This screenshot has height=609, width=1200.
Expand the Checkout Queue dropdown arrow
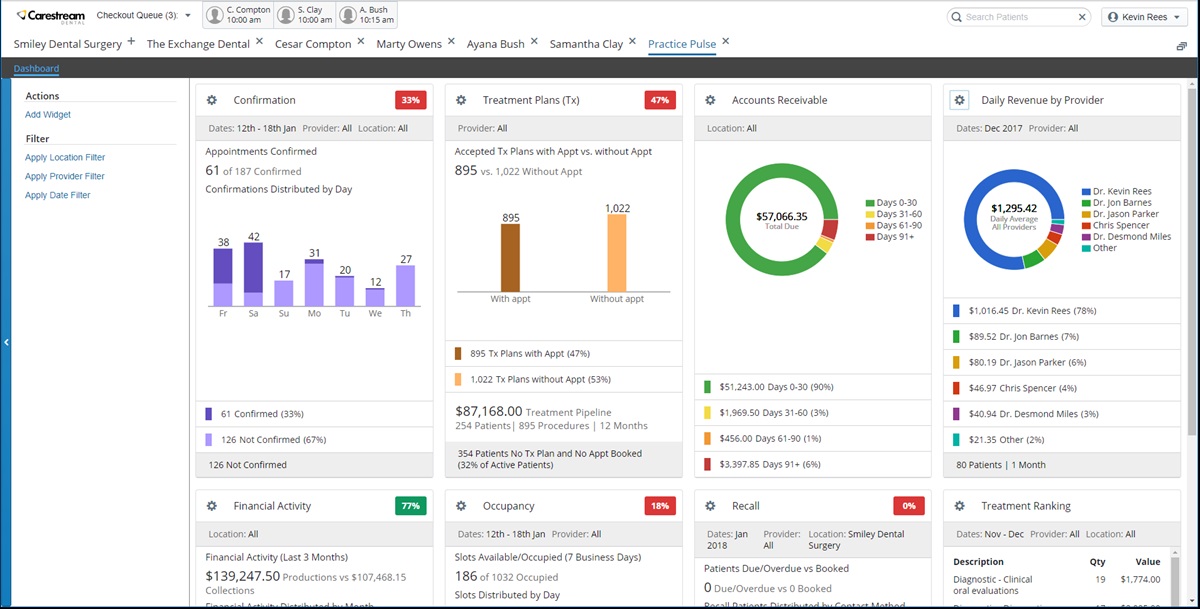click(188, 16)
